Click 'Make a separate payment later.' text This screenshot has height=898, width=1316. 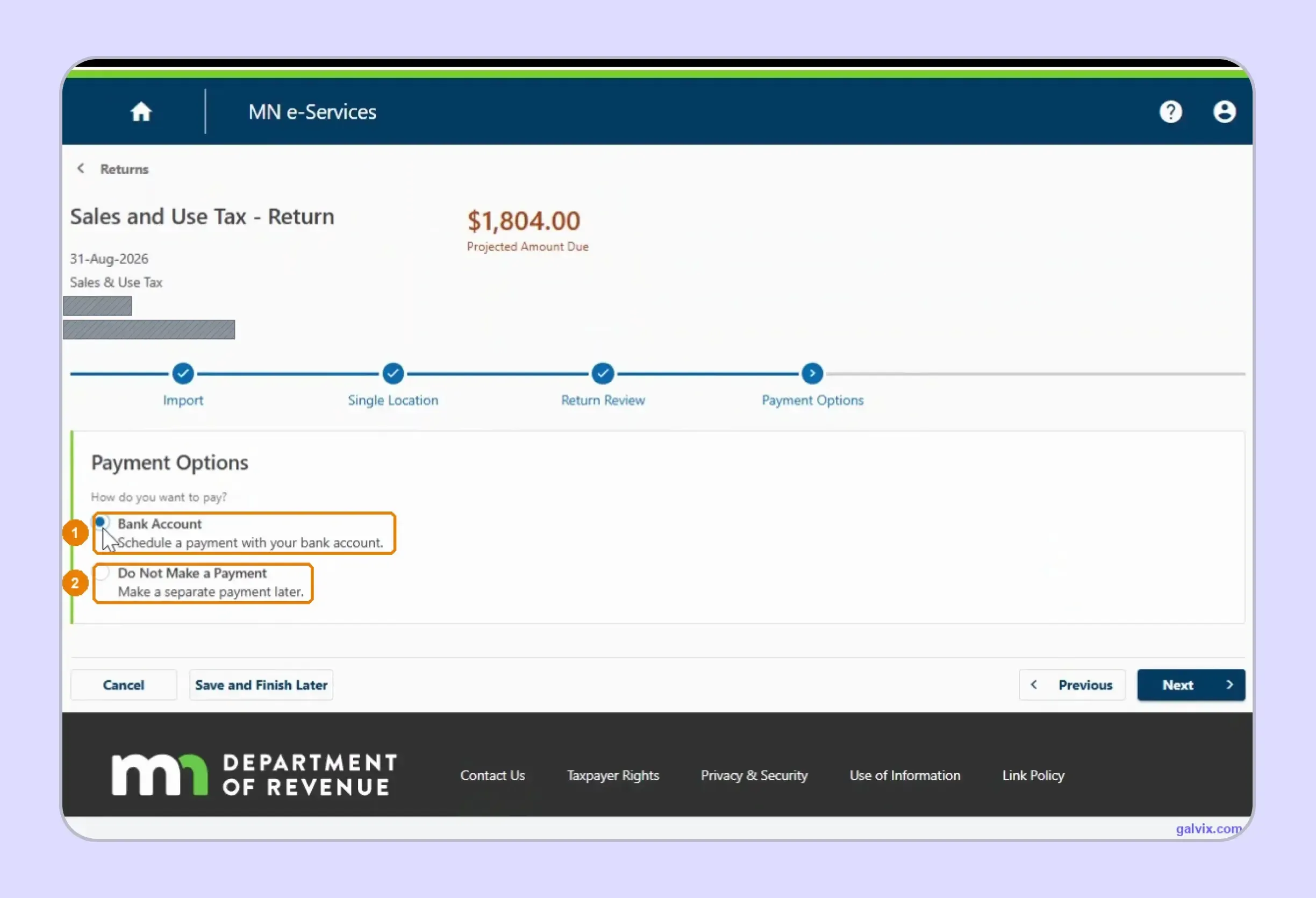click(211, 591)
